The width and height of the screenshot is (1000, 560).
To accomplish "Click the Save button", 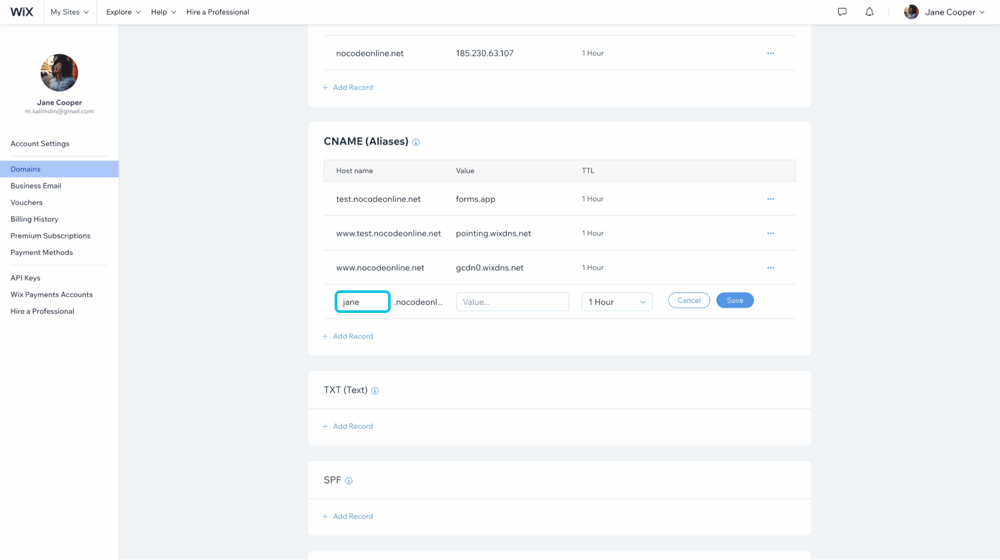I will 734,300.
